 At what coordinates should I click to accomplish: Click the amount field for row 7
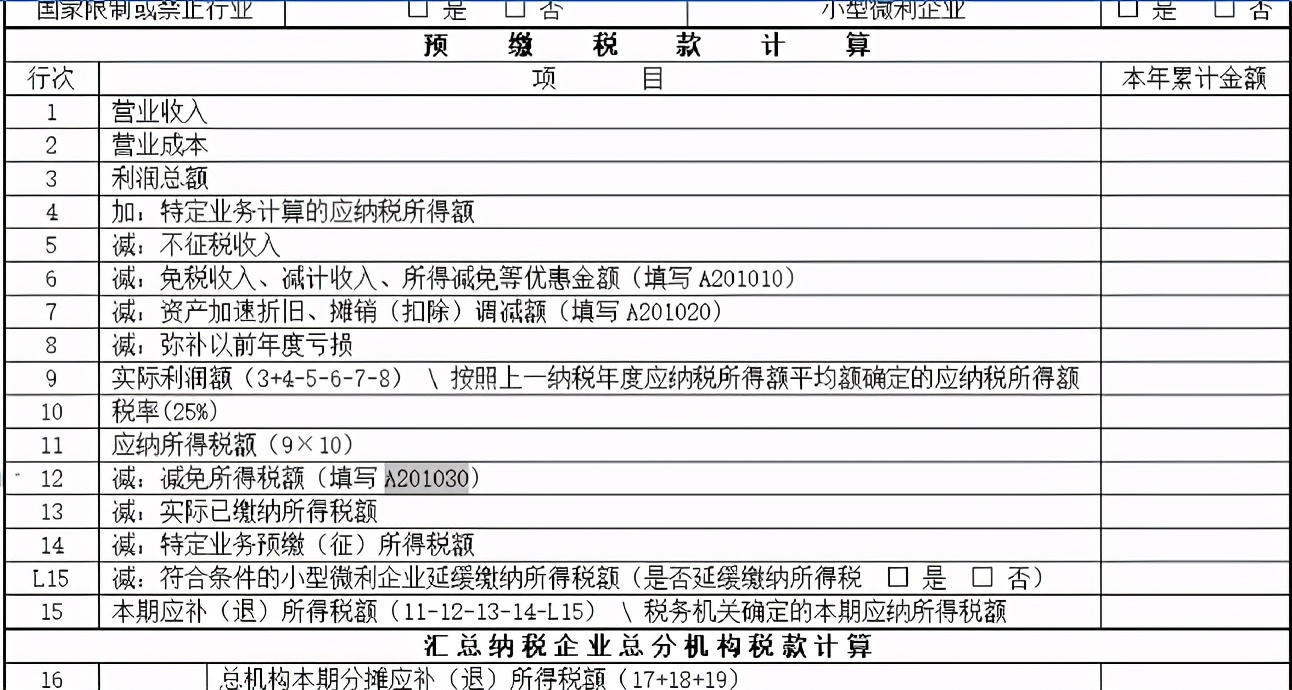[1194, 311]
